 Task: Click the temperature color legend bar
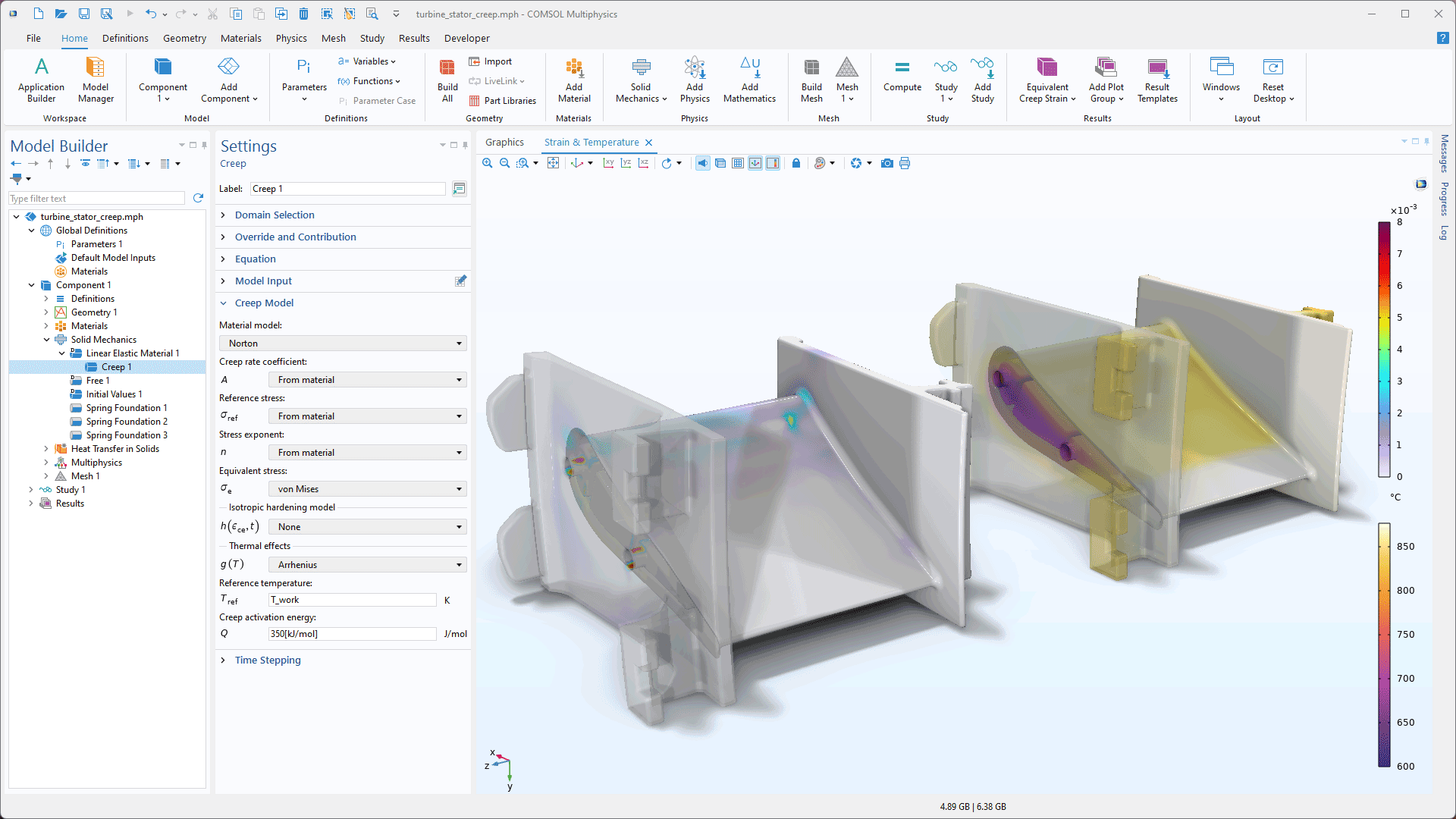(1384, 645)
